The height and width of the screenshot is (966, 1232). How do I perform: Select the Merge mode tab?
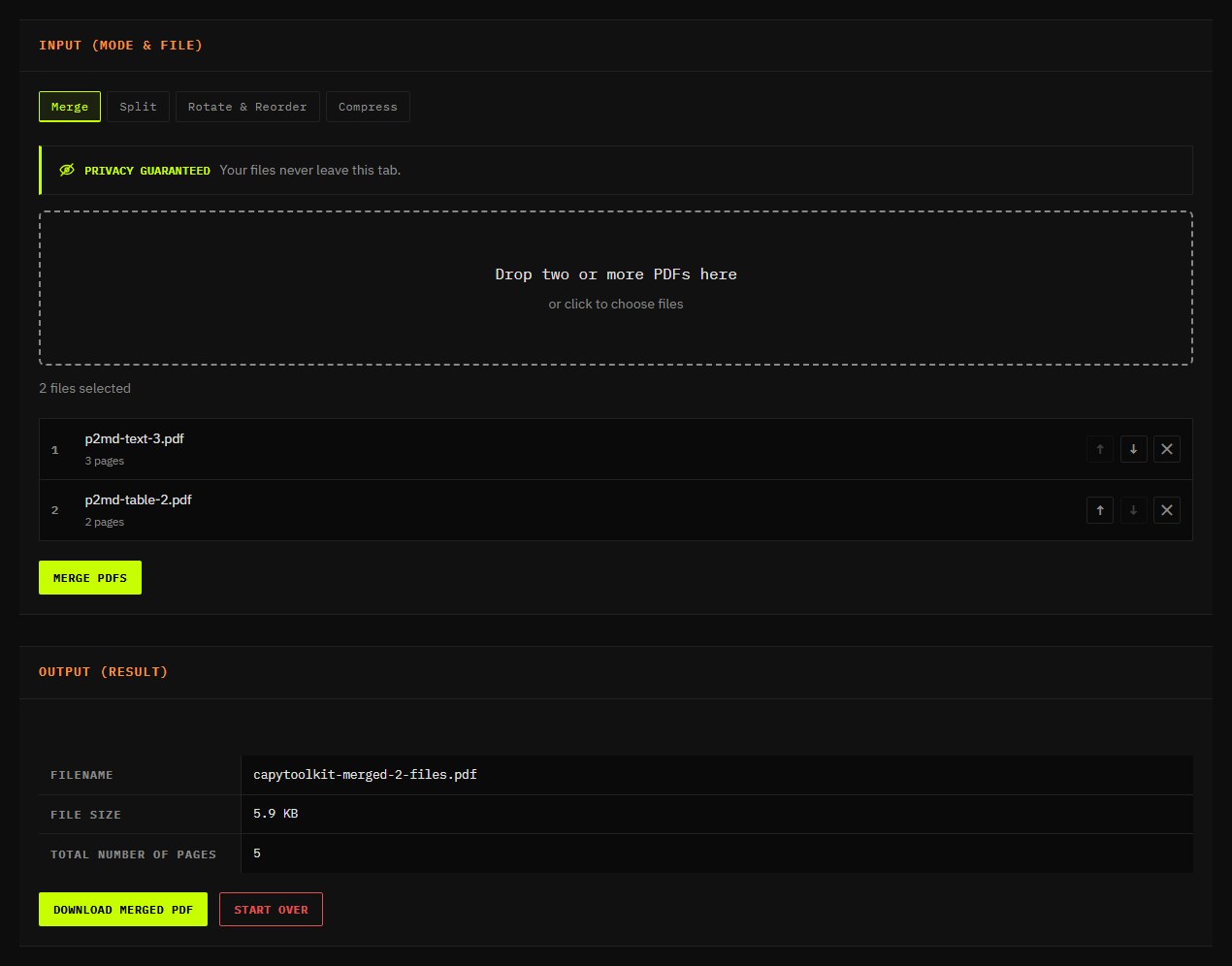coord(70,107)
